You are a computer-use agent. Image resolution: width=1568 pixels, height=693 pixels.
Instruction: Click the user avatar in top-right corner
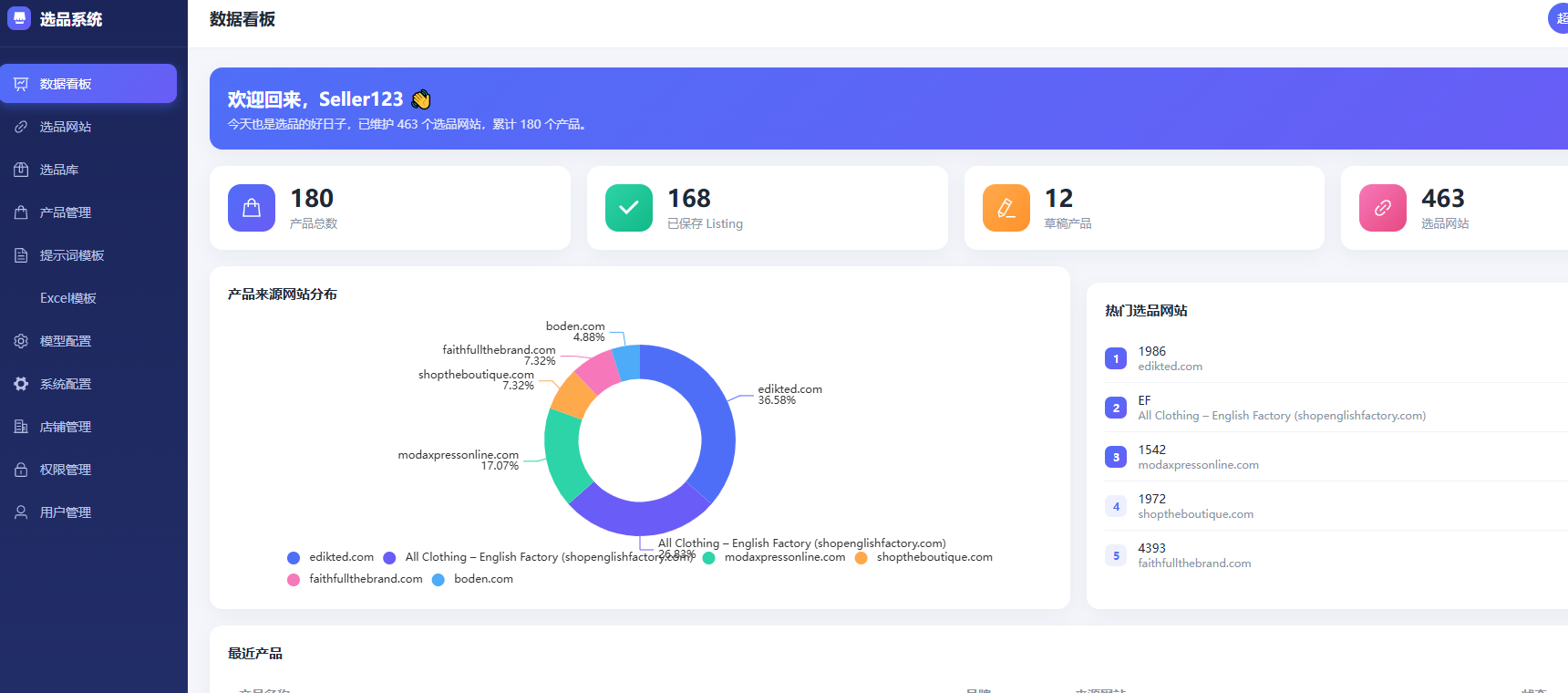[x=1558, y=18]
